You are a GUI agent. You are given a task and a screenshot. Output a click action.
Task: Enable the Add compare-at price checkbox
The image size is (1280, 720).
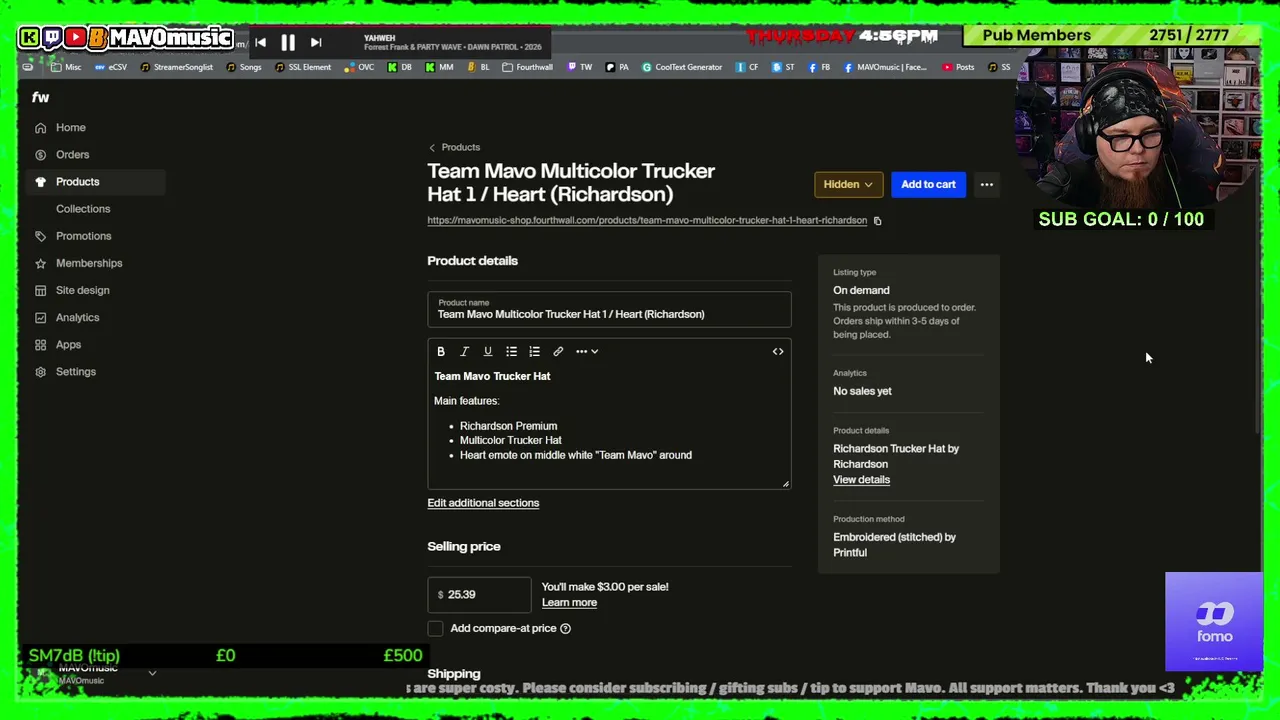coord(435,628)
